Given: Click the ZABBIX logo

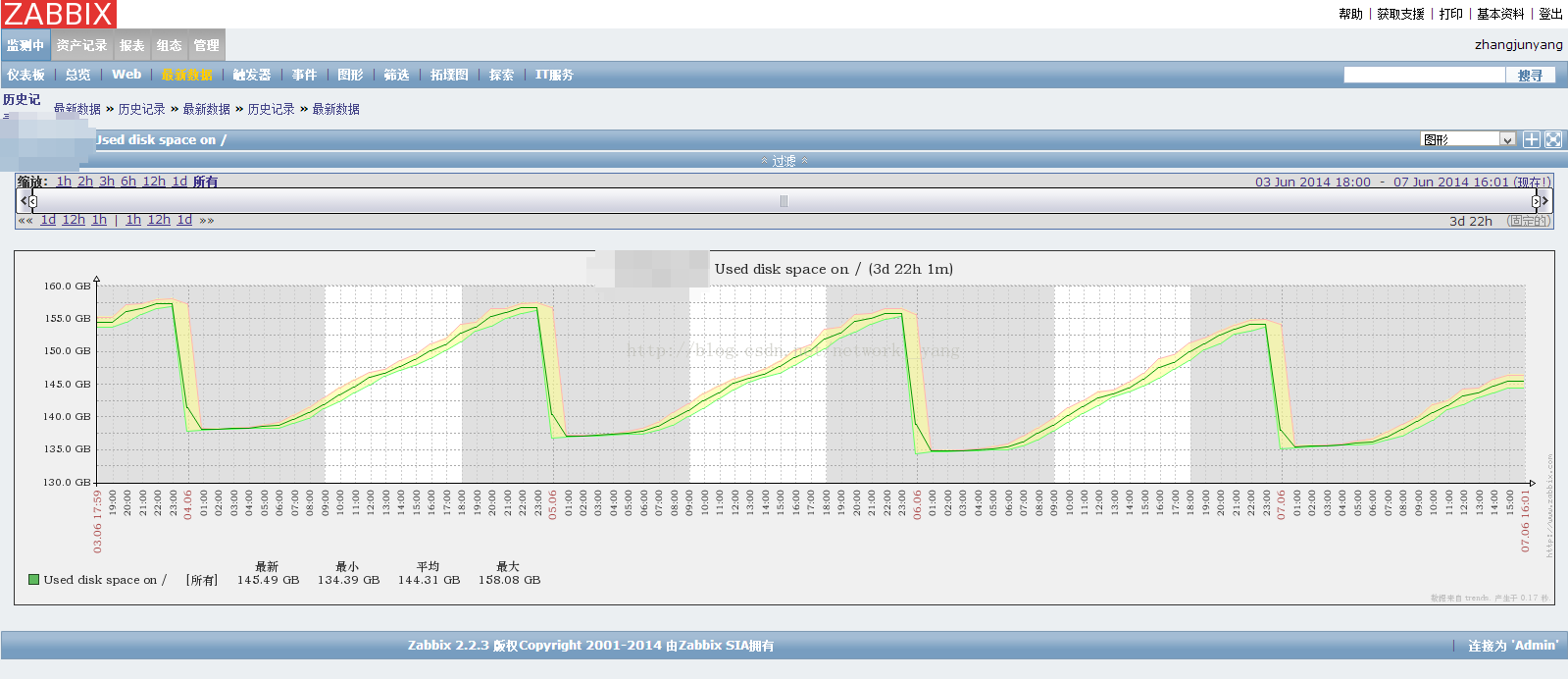Looking at the screenshot, I should pos(59,14).
